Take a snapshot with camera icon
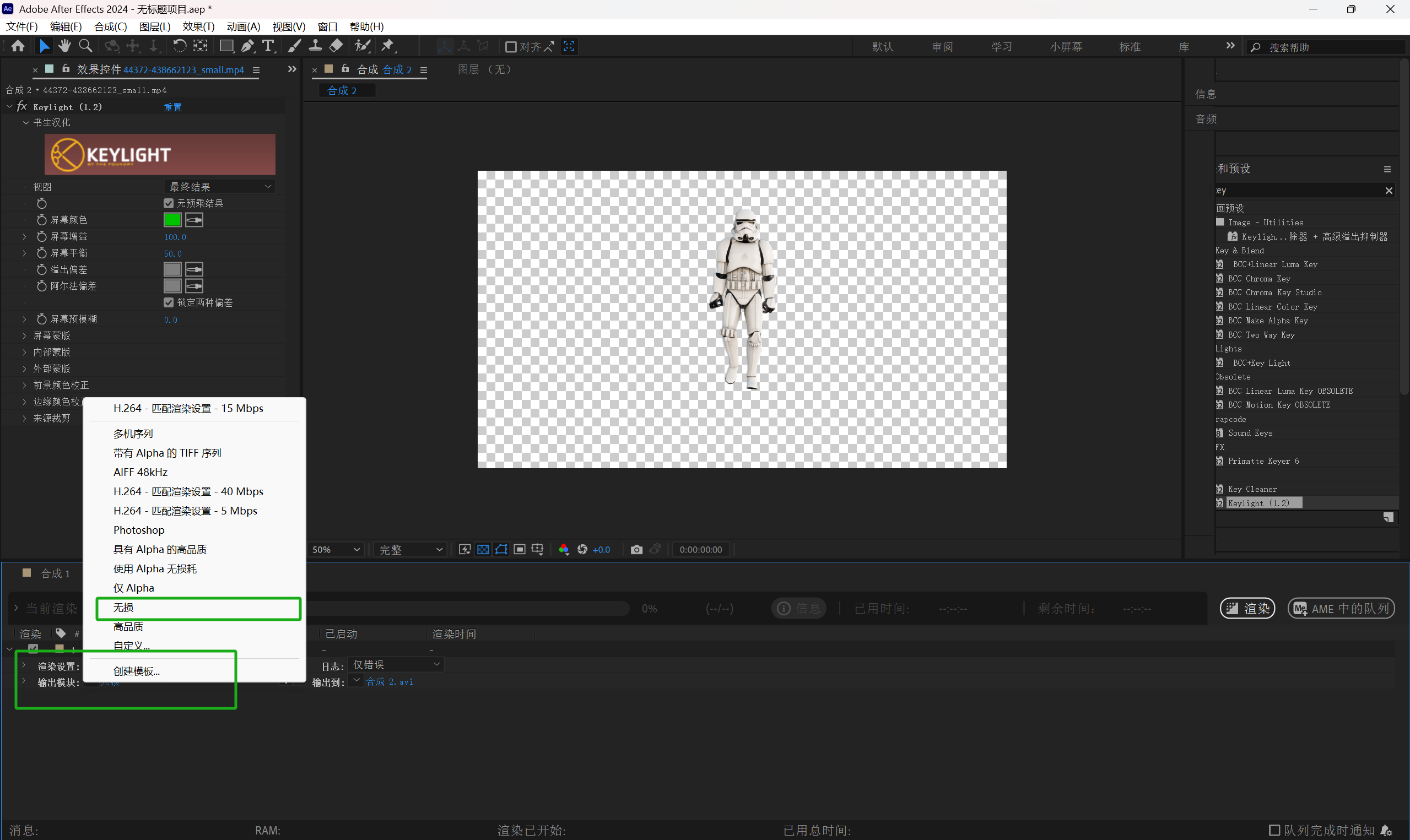Screen dimensions: 1410x840 637,549
